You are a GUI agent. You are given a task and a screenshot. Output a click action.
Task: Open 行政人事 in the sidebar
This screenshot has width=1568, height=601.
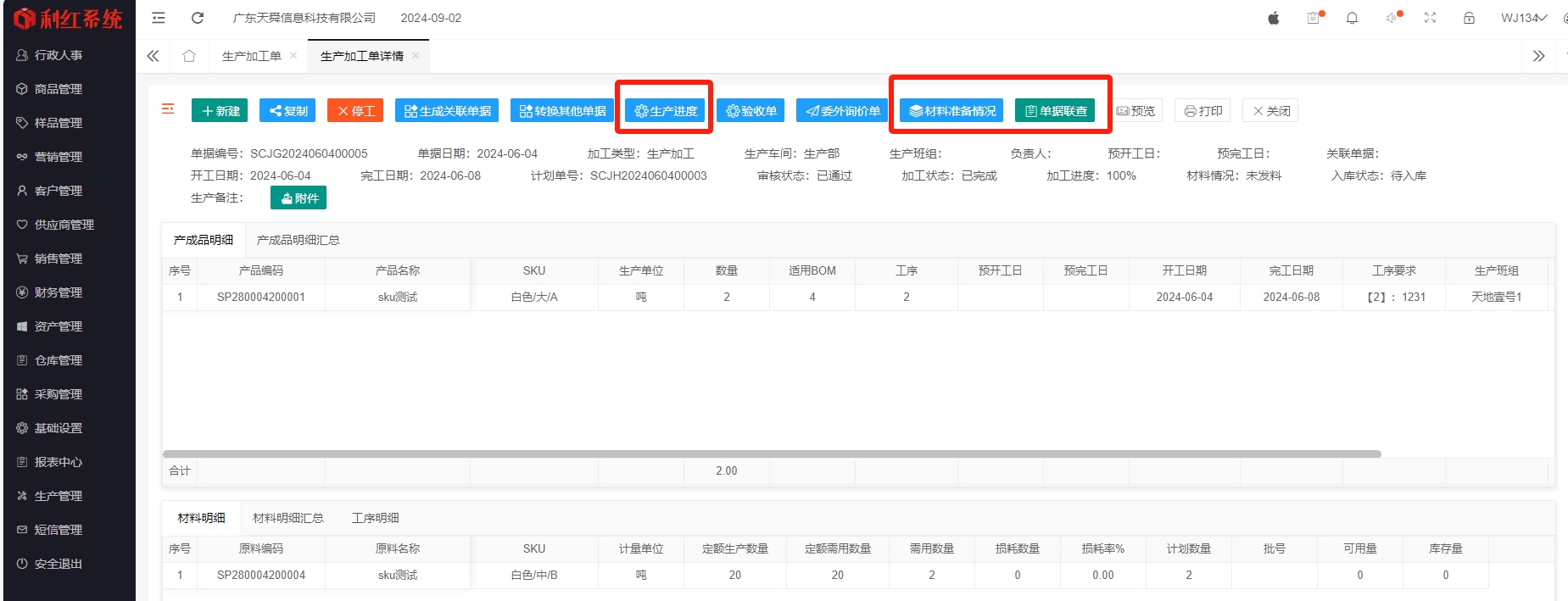click(x=70, y=55)
